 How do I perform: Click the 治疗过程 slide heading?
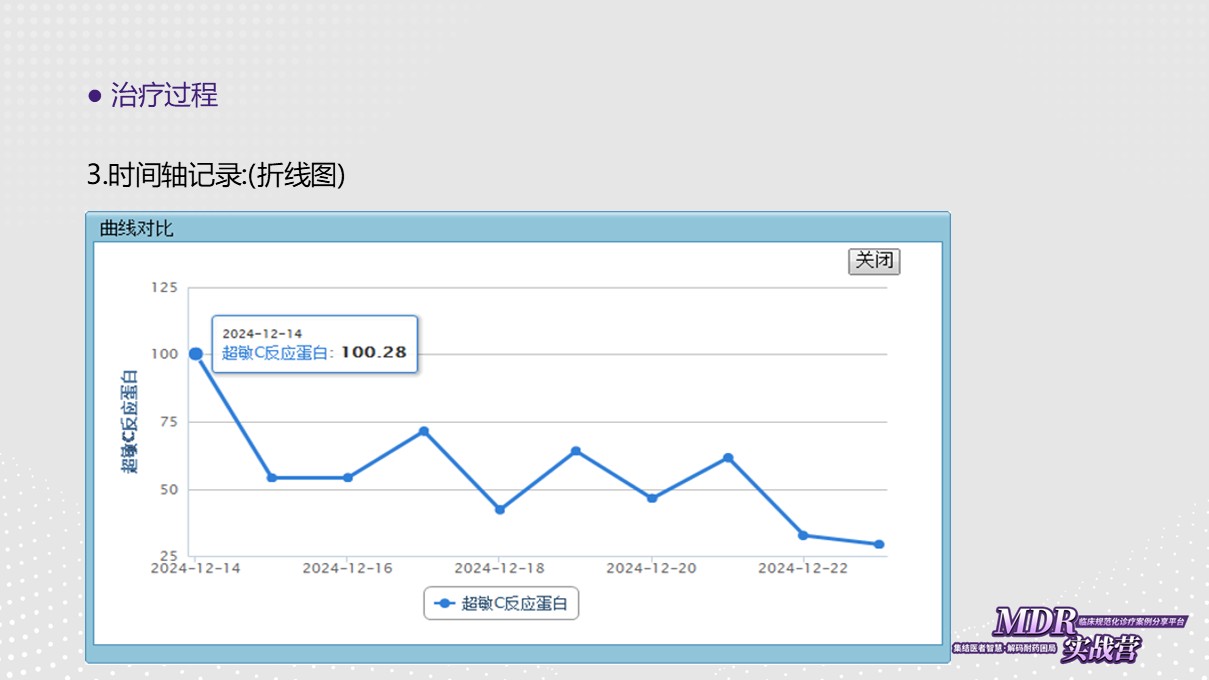164,96
